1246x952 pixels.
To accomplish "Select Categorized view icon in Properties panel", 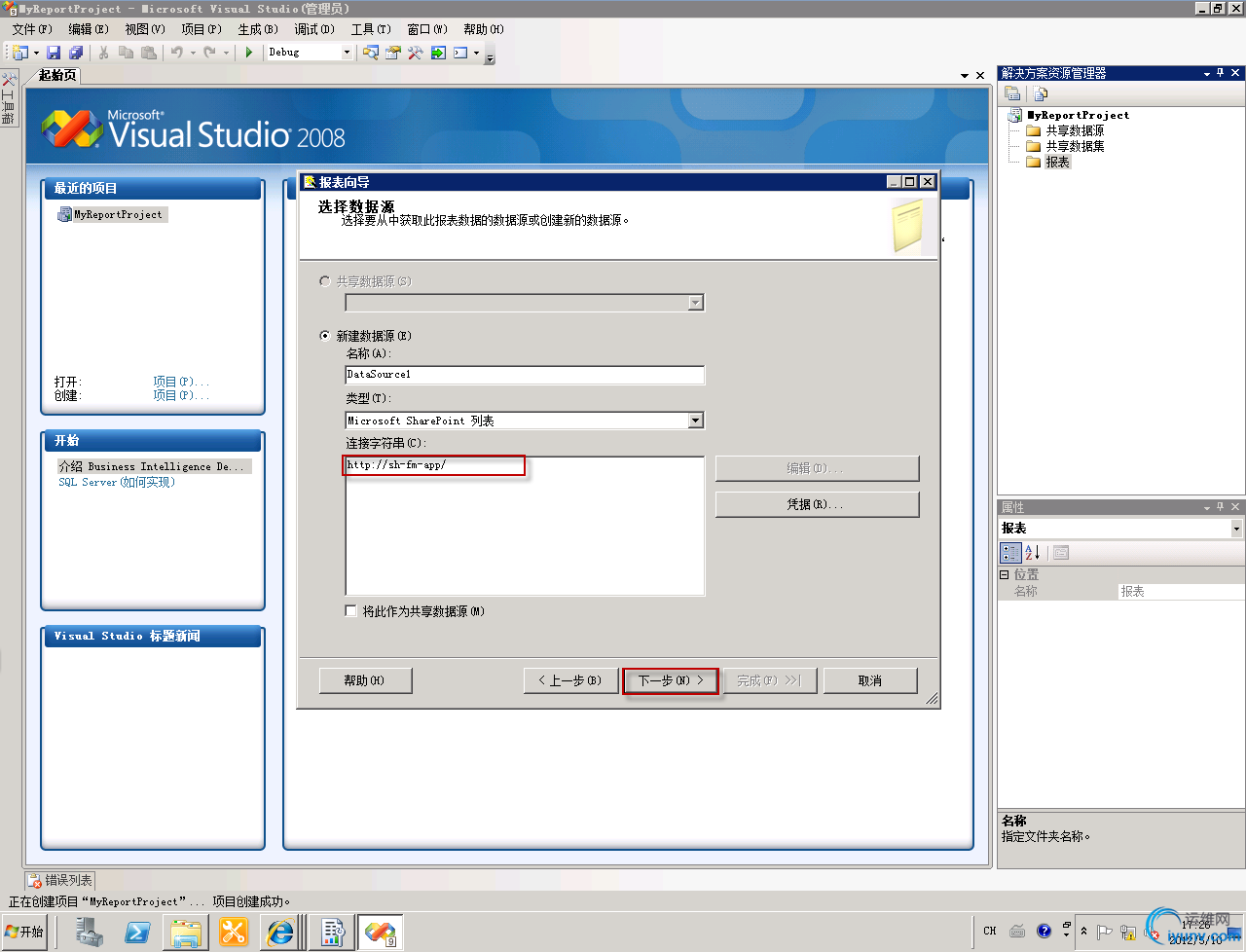I will pos(1011,553).
